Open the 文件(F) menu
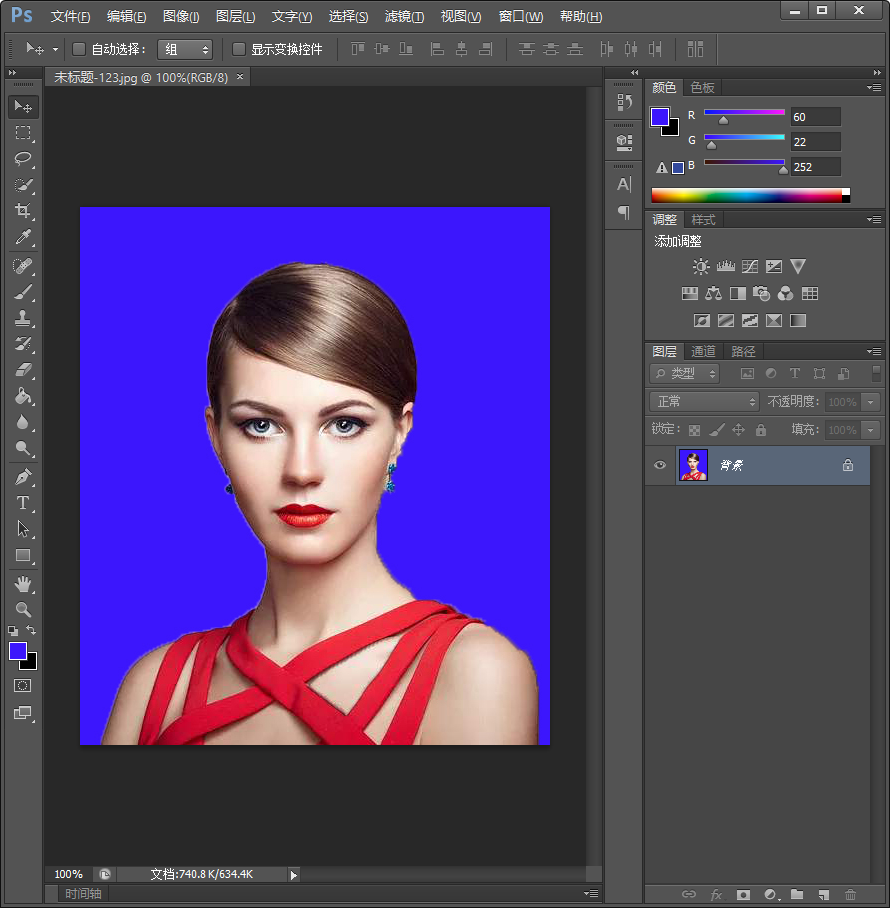Viewport: 890px width, 908px height. 70,16
